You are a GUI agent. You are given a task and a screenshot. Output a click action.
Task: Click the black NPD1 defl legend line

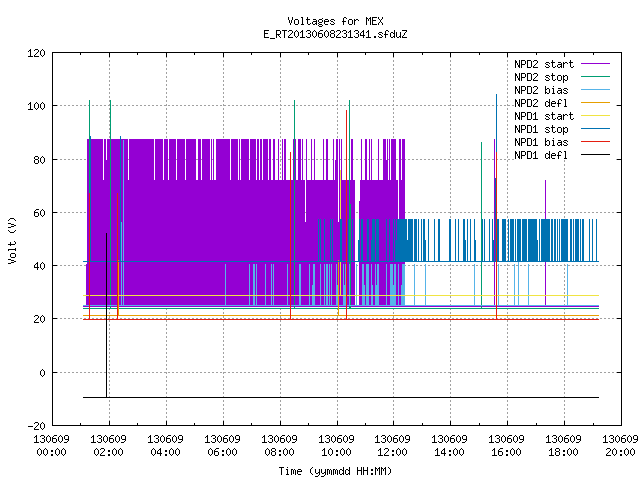point(595,155)
